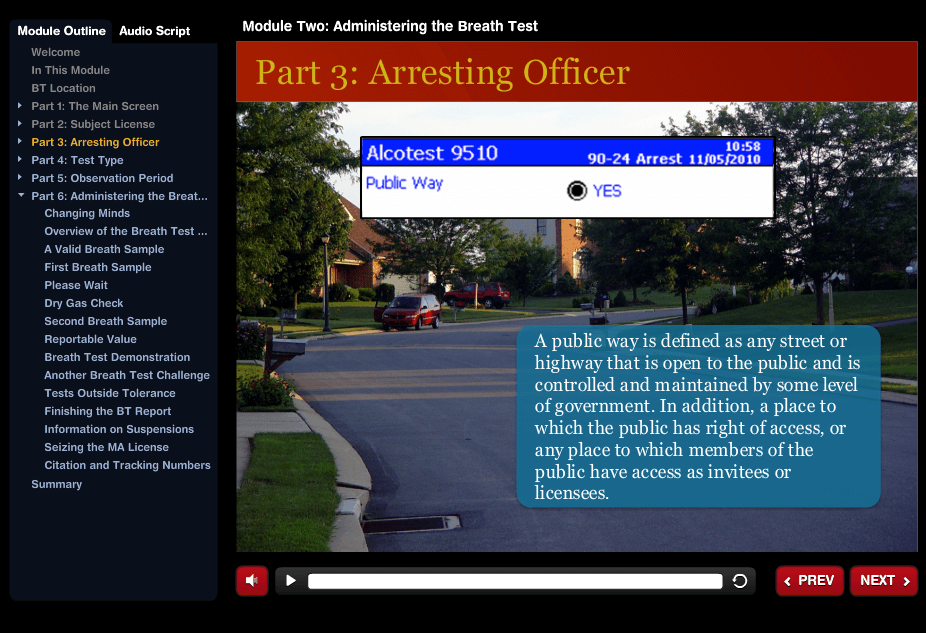Click the Part 3: Arresting Officer slide title

[x=442, y=72]
